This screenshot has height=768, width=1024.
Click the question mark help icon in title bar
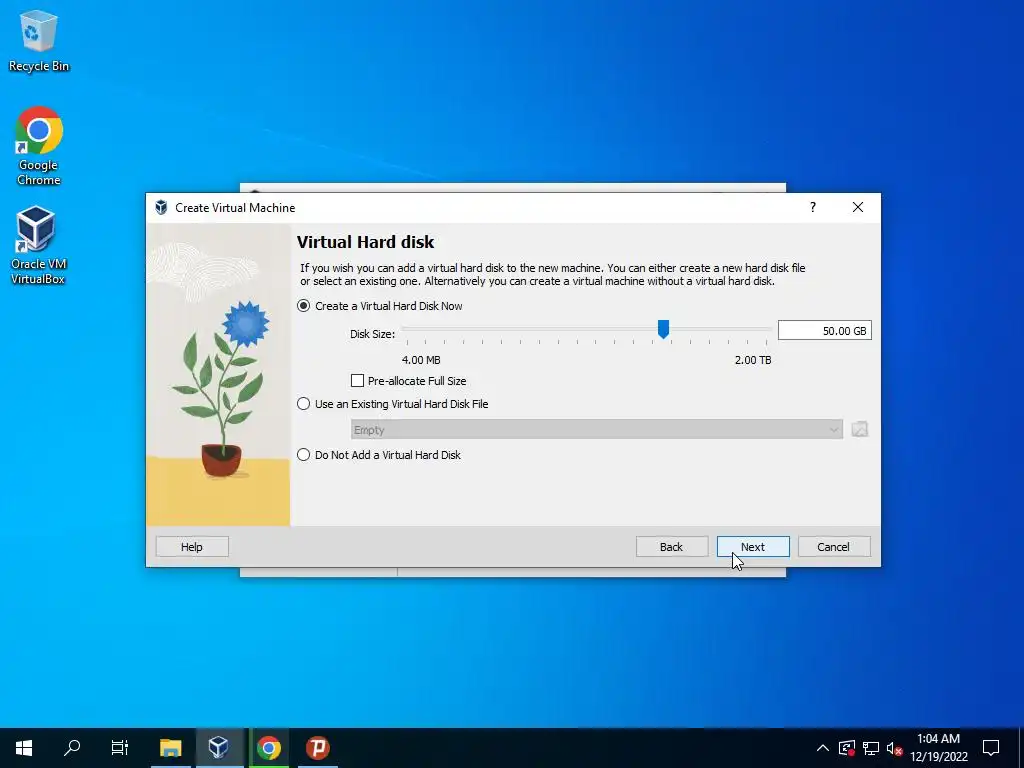[x=812, y=208]
